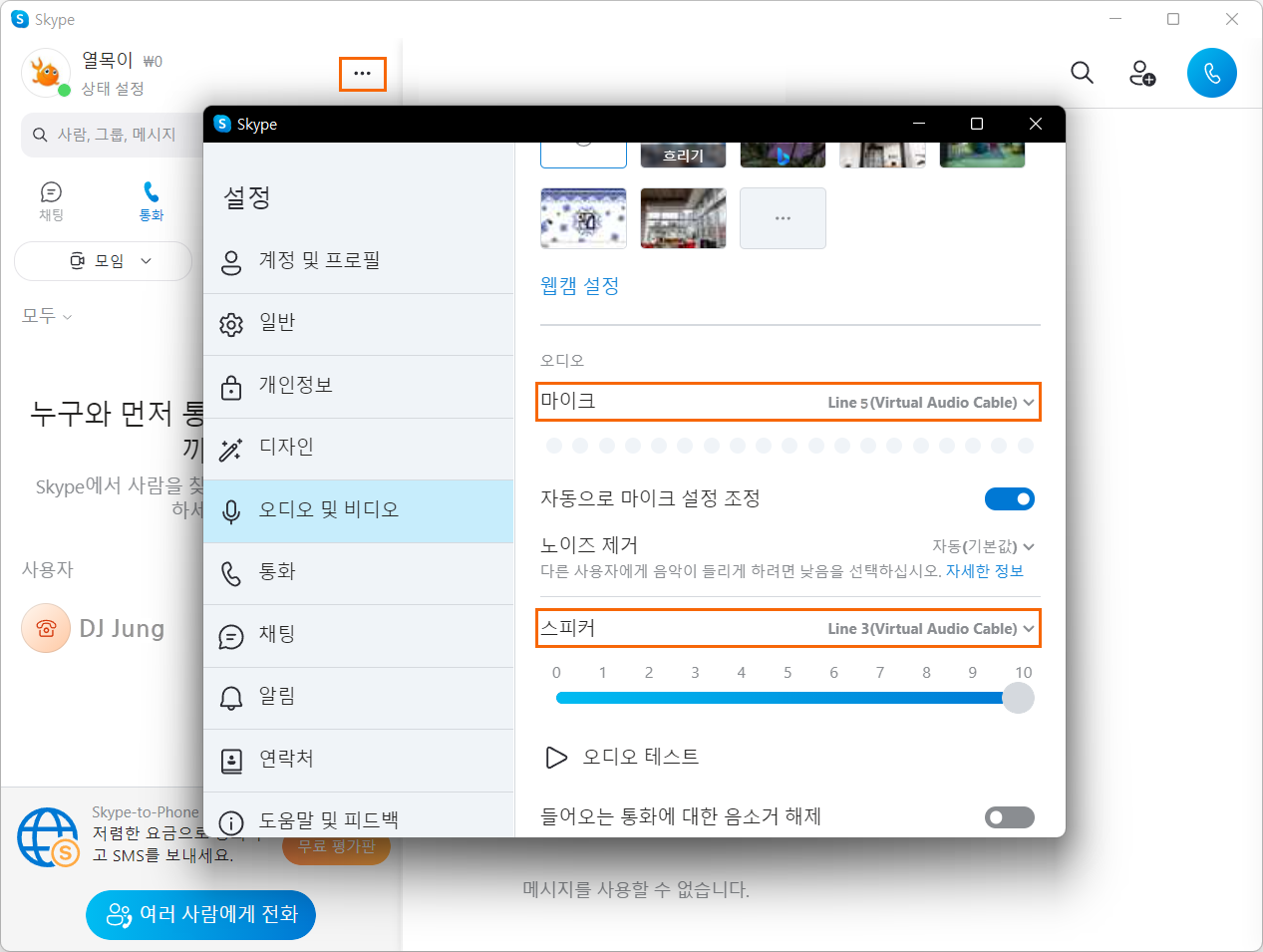This screenshot has width=1263, height=952.
Task: Switch to the 채팅 tab in main window
Action: [51, 201]
